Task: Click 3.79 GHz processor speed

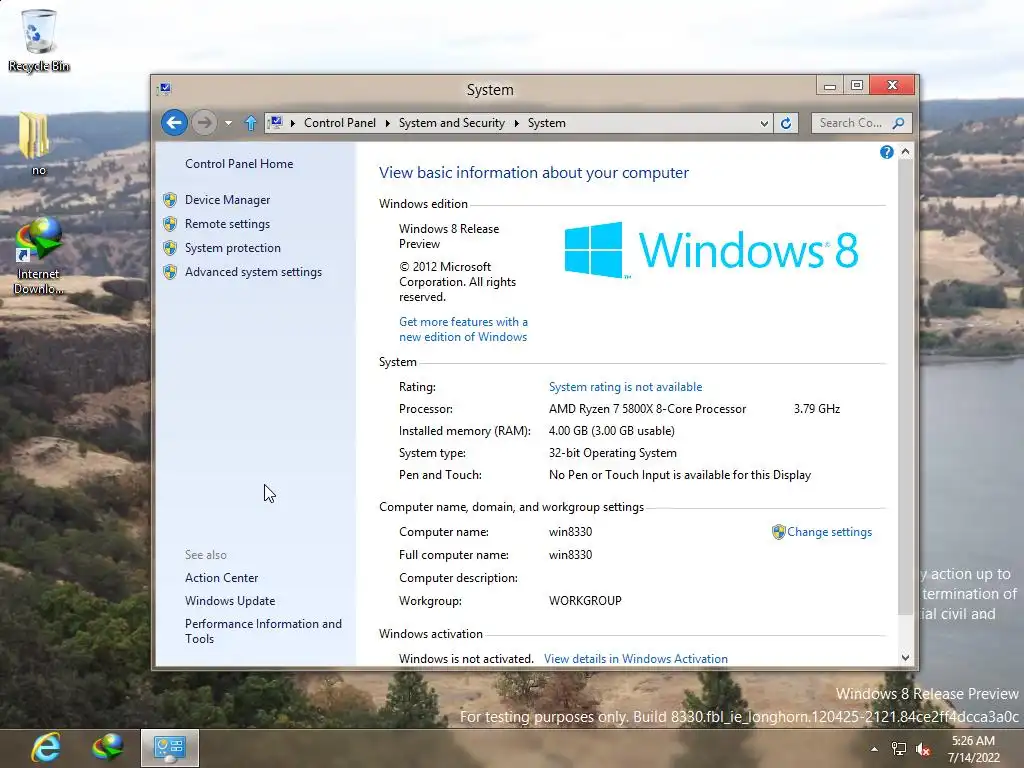Action: 817,409
